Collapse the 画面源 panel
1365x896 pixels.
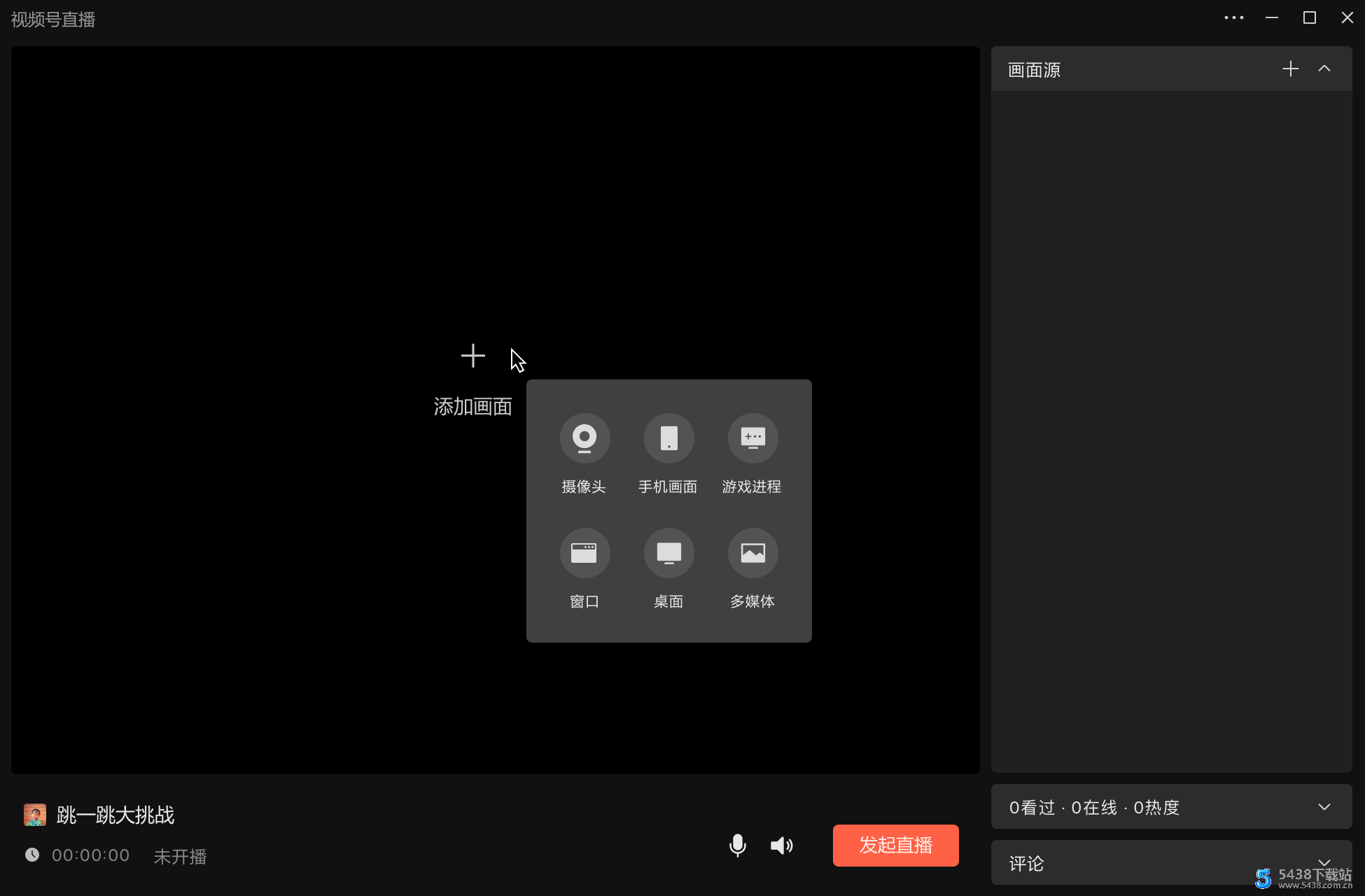coord(1324,69)
